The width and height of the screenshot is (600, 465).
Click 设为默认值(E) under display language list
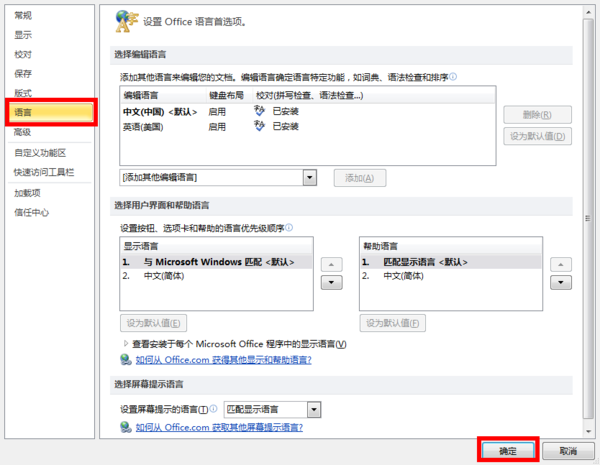pyautogui.click(x=153, y=323)
